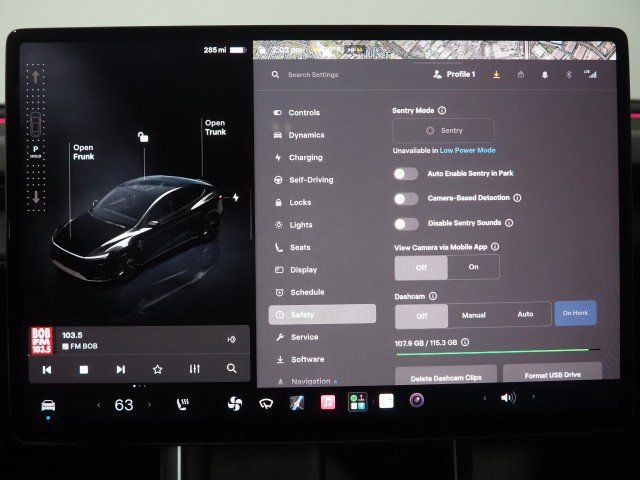Show info for USB storage usage
The image size is (640, 480).
tap(465, 342)
